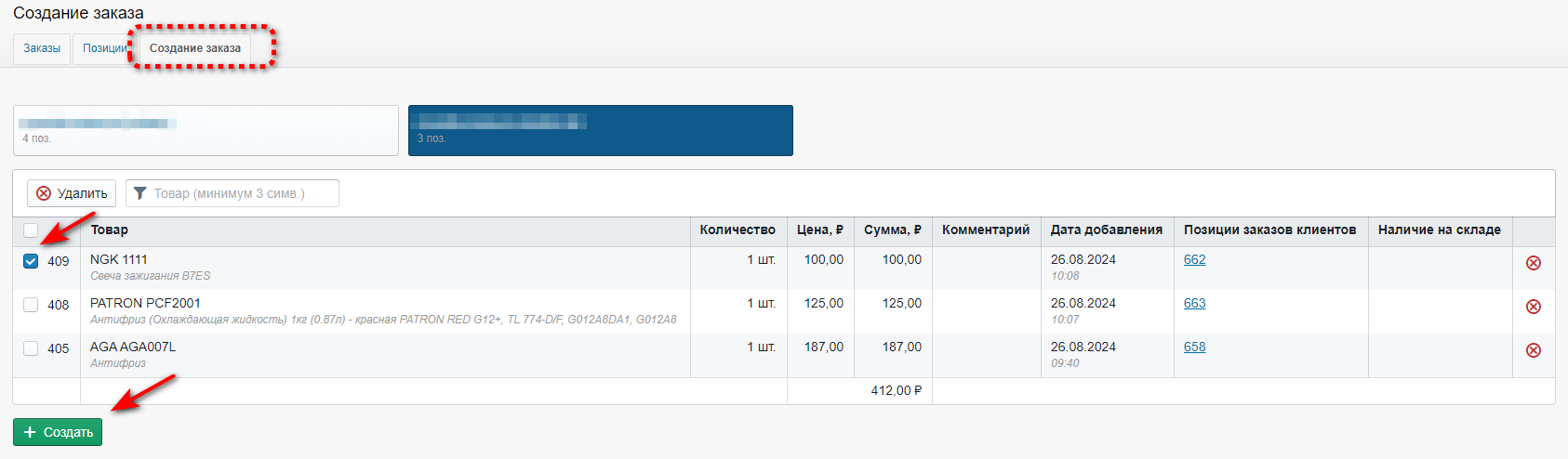Click the Свеча зажигания B7ES description
This screenshot has width=1568, height=459.
click(x=151, y=276)
